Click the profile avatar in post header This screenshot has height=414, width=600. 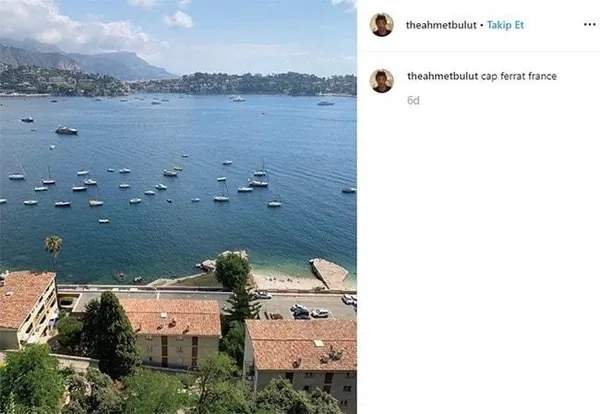pos(381,24)
